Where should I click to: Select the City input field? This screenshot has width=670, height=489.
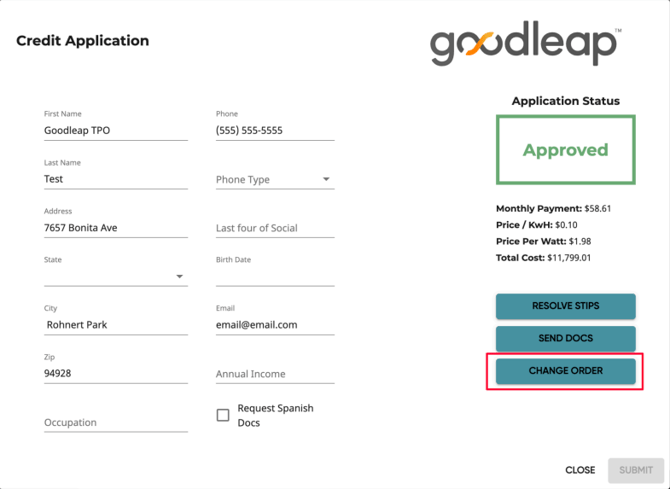[x=115, y=325]
